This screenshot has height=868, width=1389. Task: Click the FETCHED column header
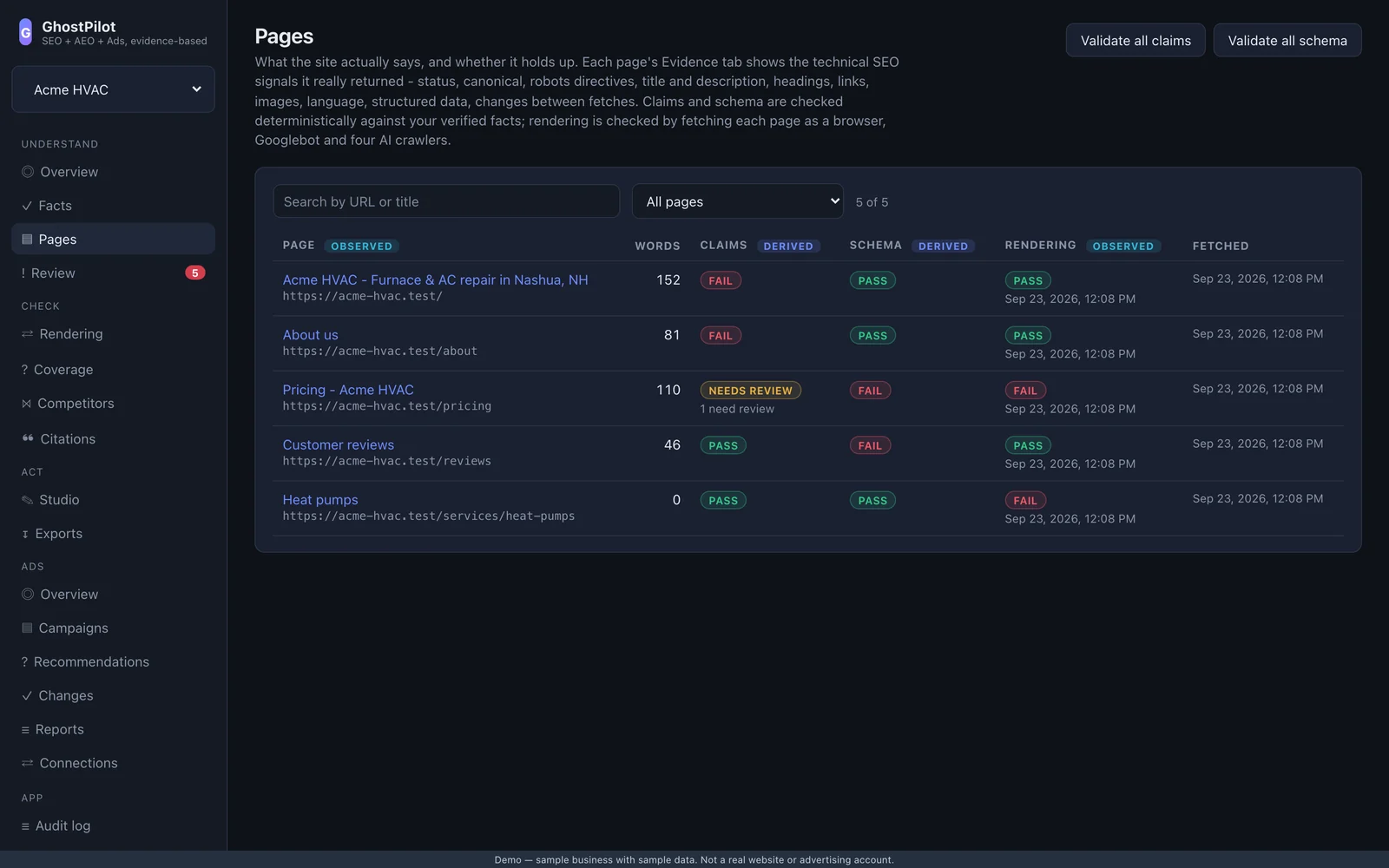coord(1221,247)
